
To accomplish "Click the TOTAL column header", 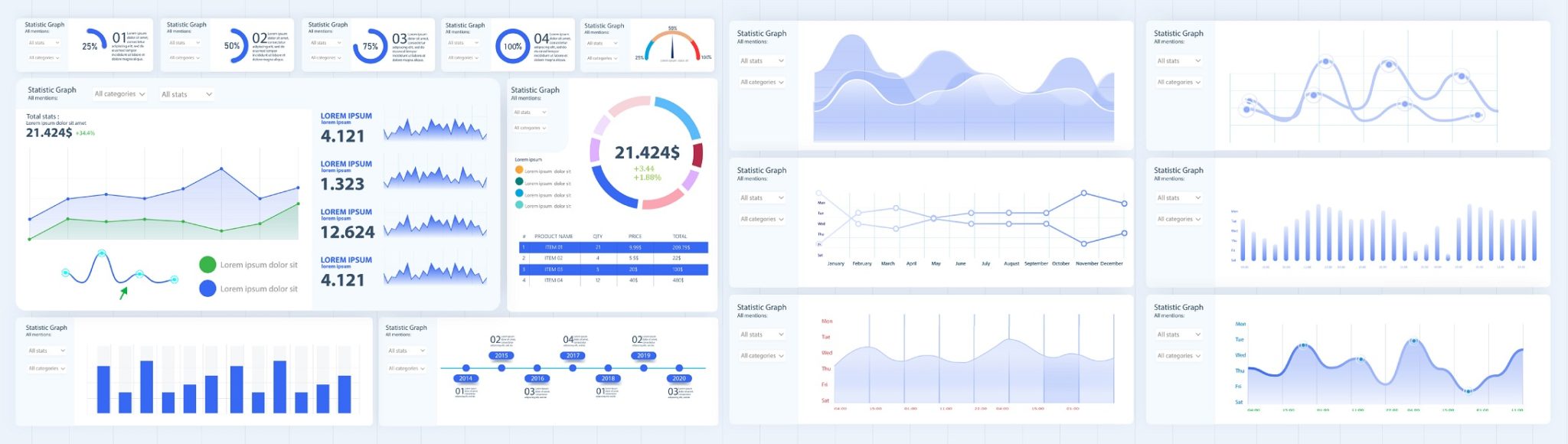I will [x=680, y=237].
